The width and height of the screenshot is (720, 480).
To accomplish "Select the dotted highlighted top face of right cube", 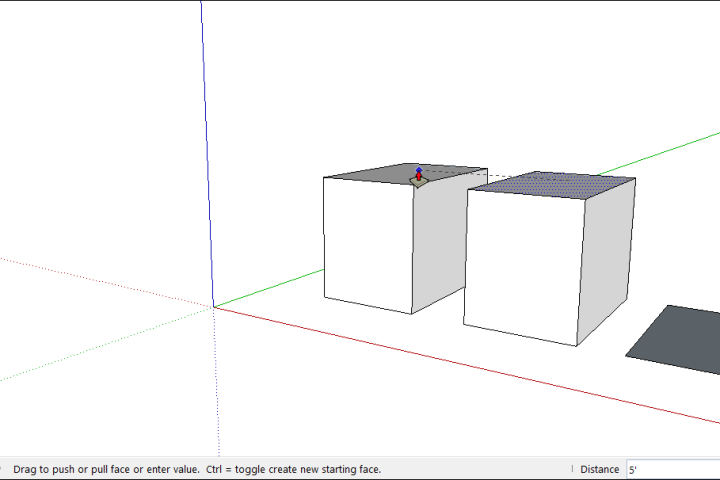I will coord(553,185).
